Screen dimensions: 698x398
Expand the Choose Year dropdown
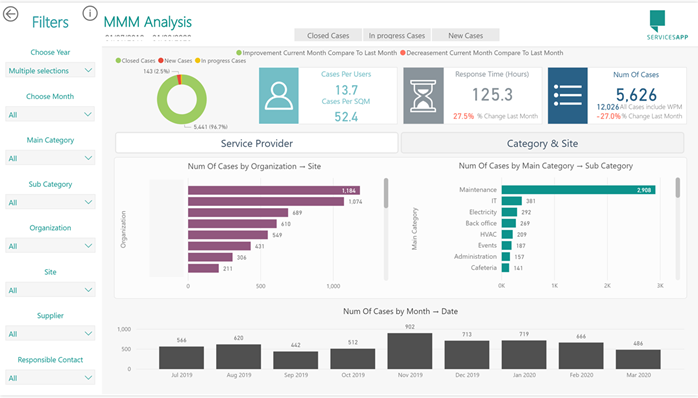point(50,70)
